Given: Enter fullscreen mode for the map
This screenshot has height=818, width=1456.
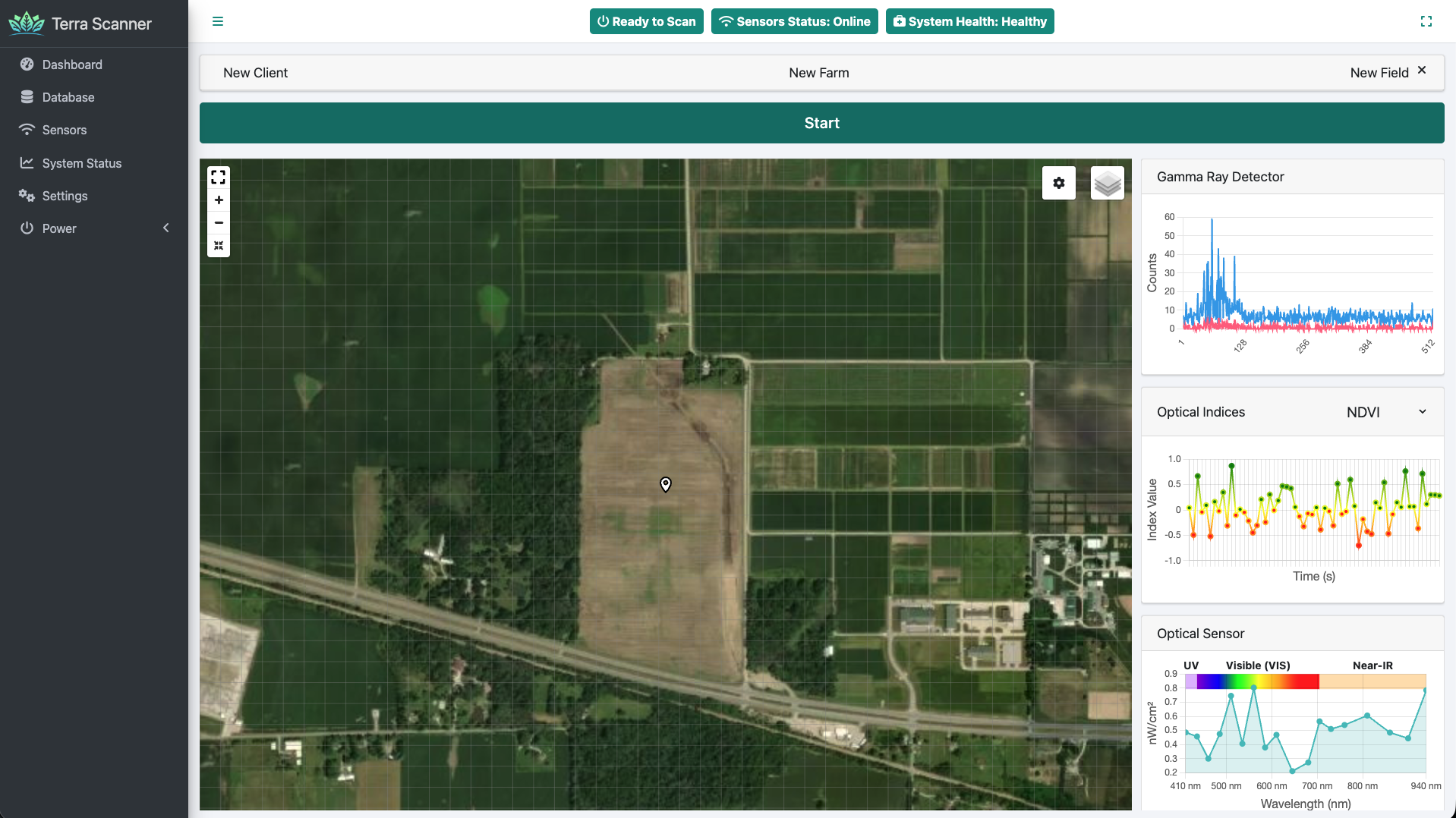Looking at the screenshot, I should [x=218, y=177].
